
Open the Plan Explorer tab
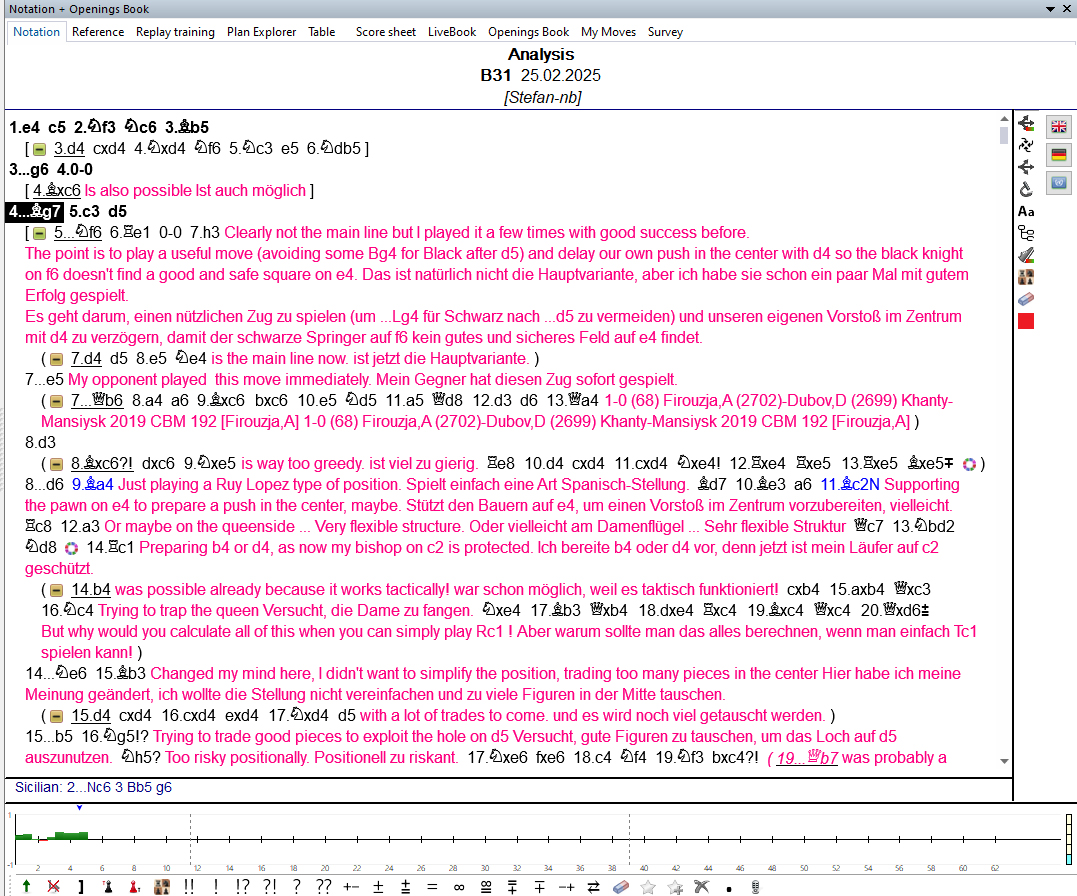tap(261, 32)
